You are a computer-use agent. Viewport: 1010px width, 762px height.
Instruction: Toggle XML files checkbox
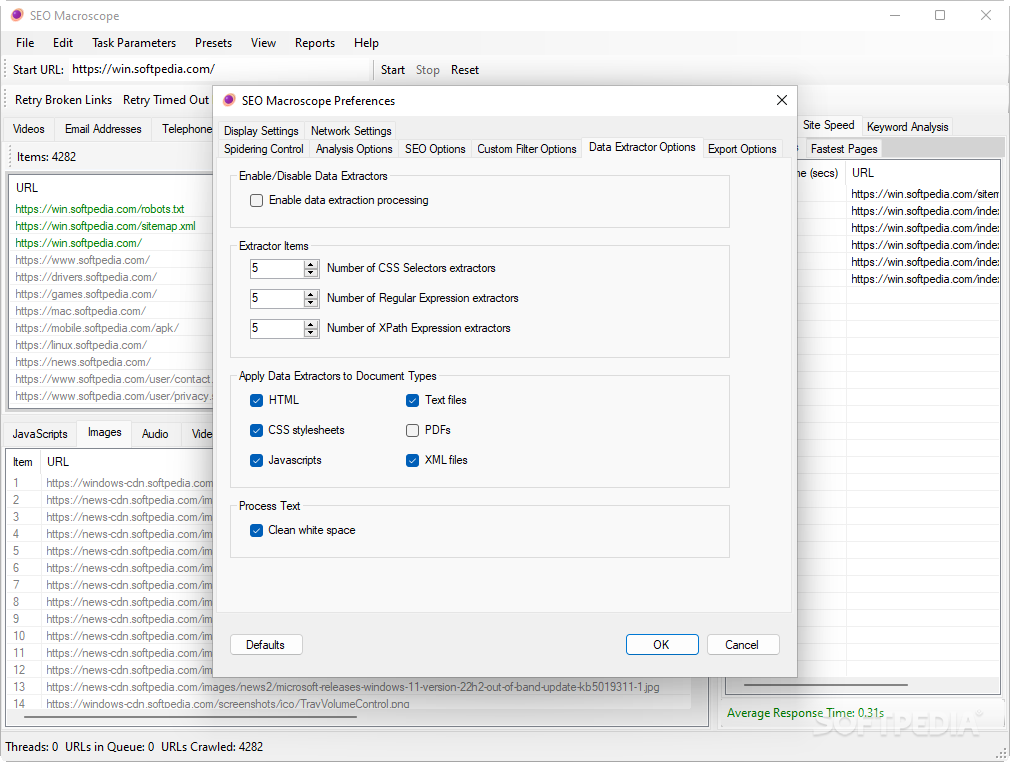click(412, 461)
